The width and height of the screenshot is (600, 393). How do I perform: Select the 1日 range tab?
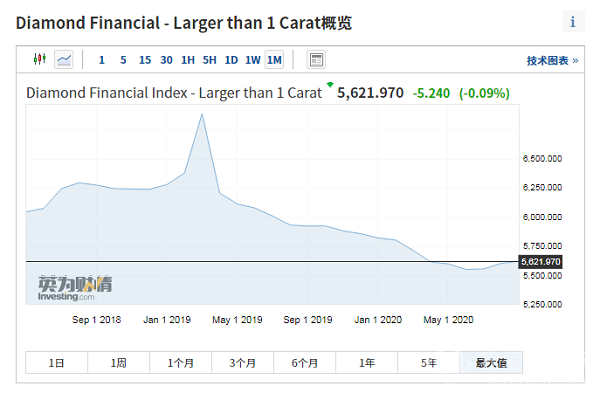[x=56, y=362]
